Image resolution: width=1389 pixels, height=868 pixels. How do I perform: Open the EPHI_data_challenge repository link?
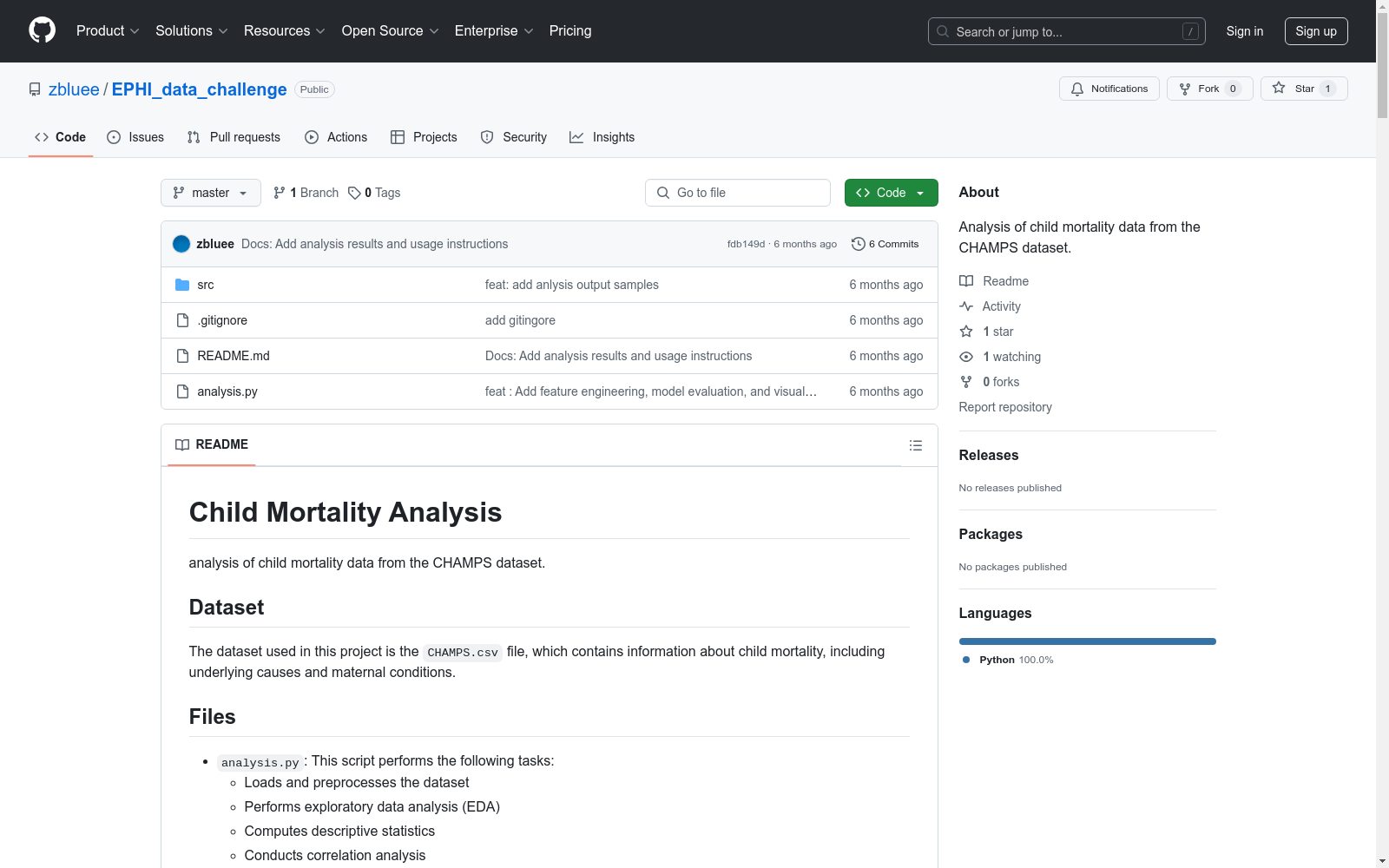point(200,89)
